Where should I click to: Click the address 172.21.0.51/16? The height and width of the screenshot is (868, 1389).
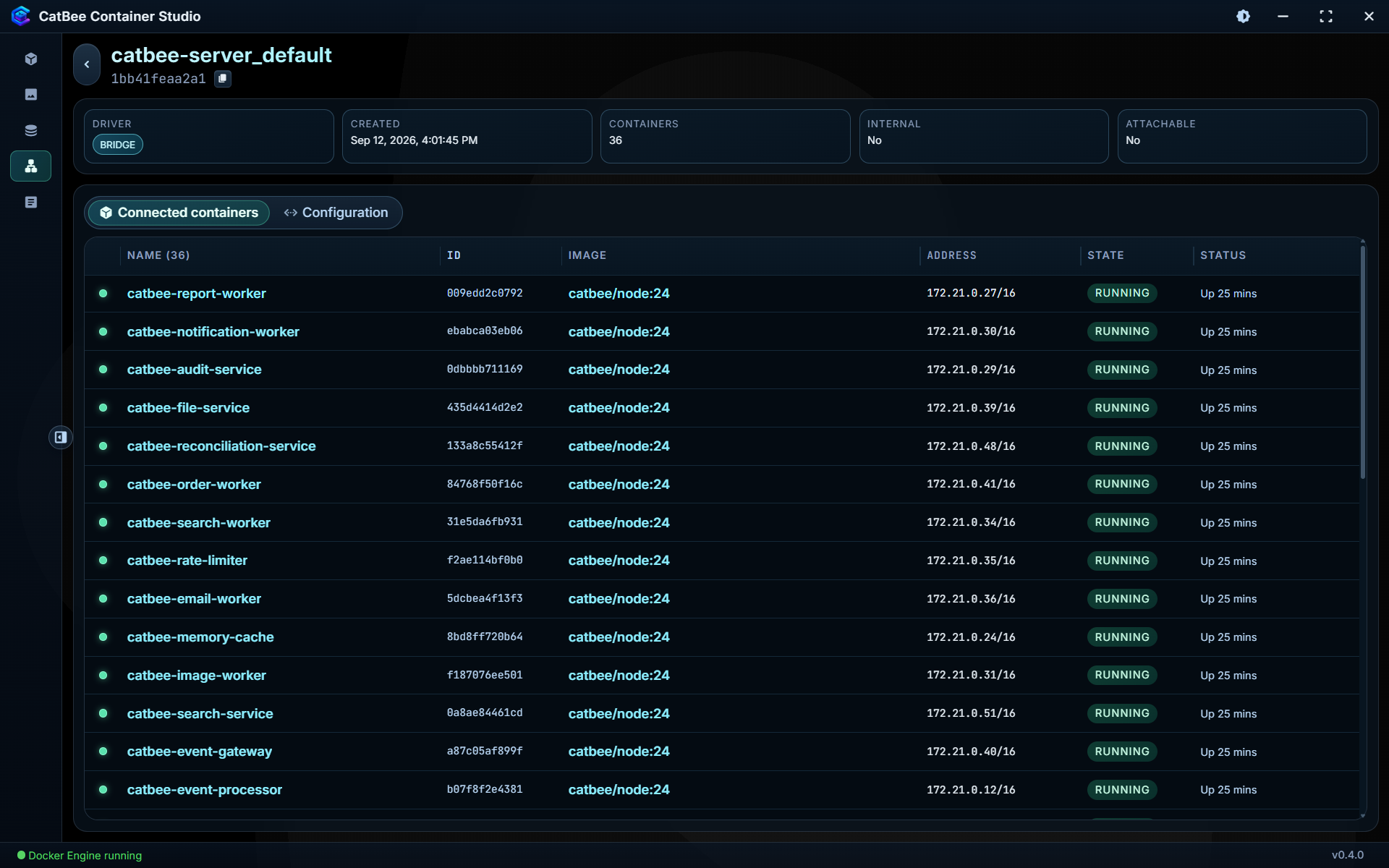(971, 713)
